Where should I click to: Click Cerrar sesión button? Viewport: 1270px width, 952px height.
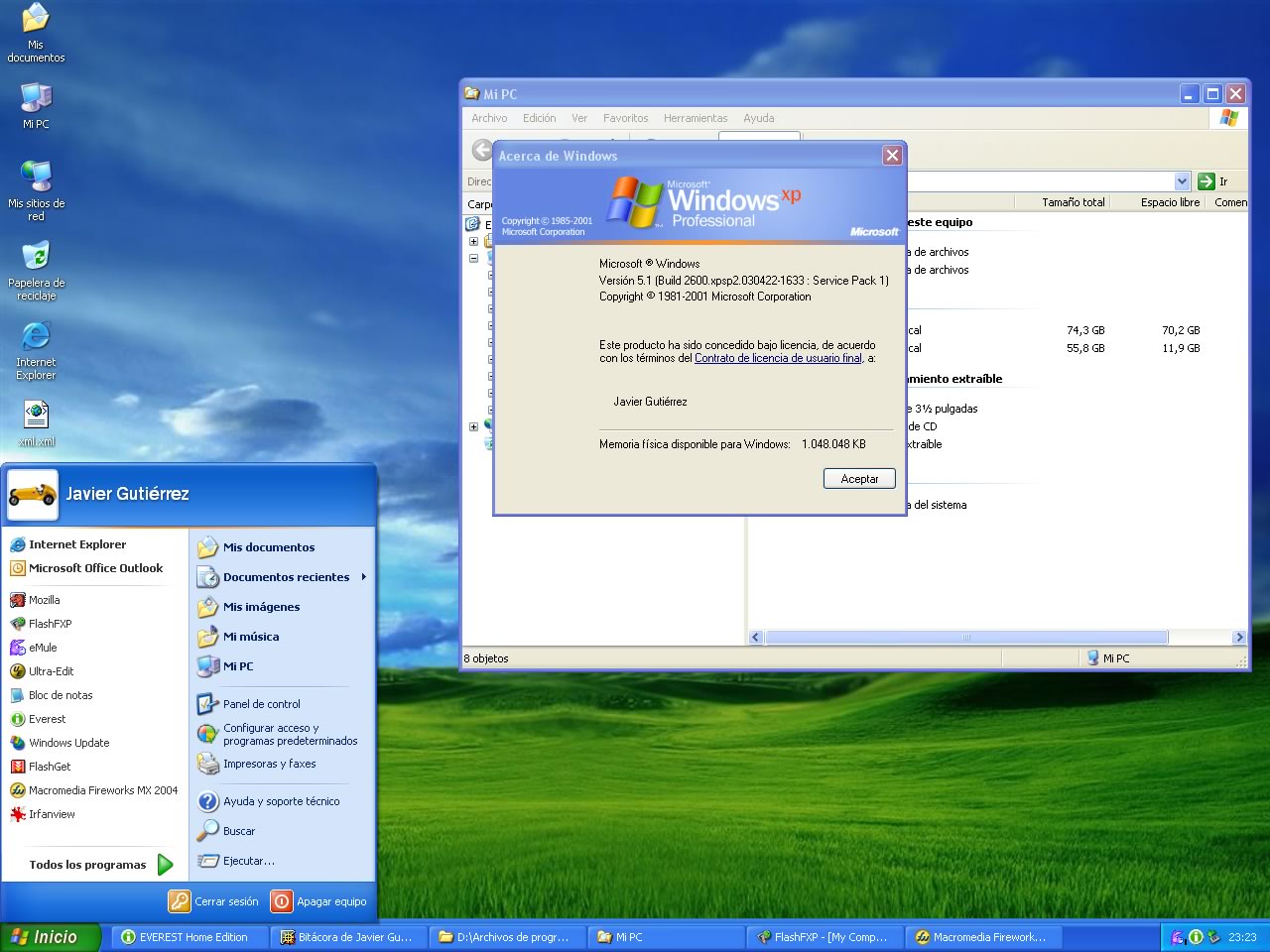point(214,901)
